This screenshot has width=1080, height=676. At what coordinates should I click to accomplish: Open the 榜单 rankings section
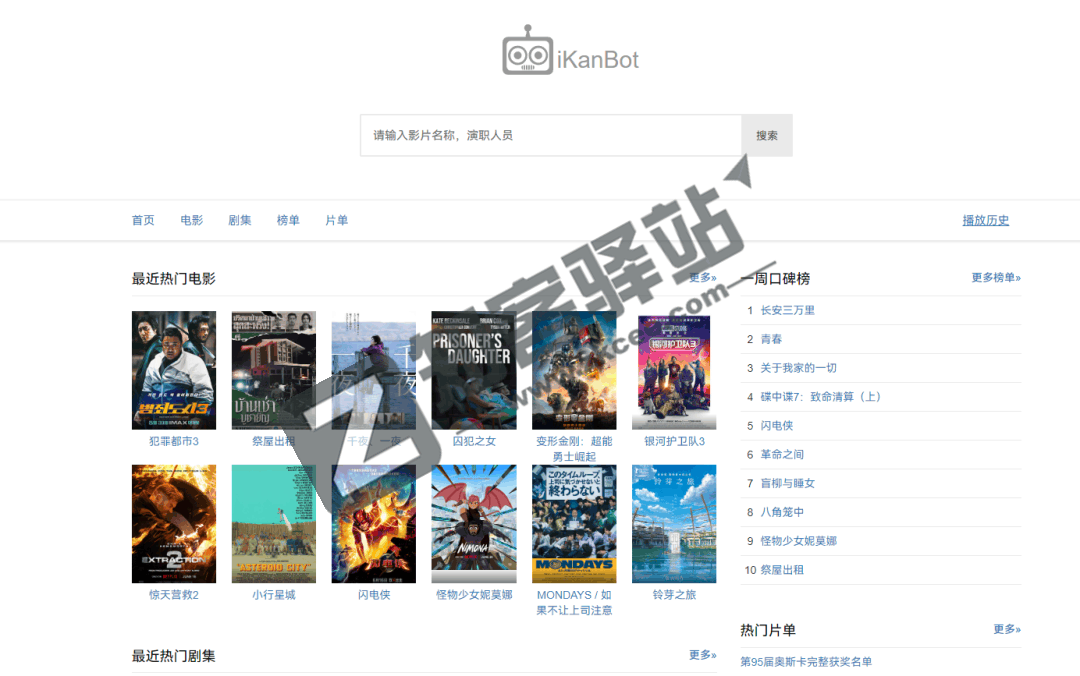coord(288,219)
